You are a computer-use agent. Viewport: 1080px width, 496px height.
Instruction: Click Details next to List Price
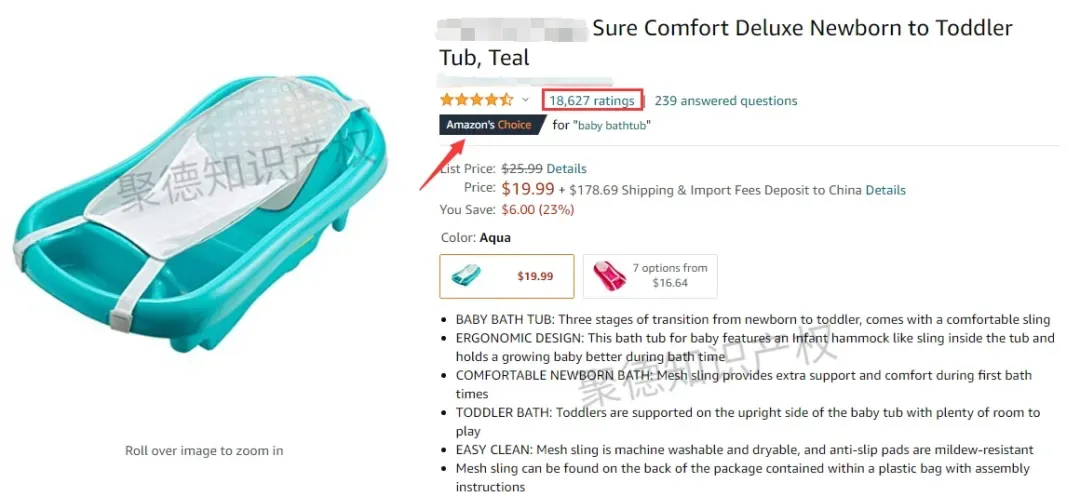pyautogui.click(x=566, y=168)
